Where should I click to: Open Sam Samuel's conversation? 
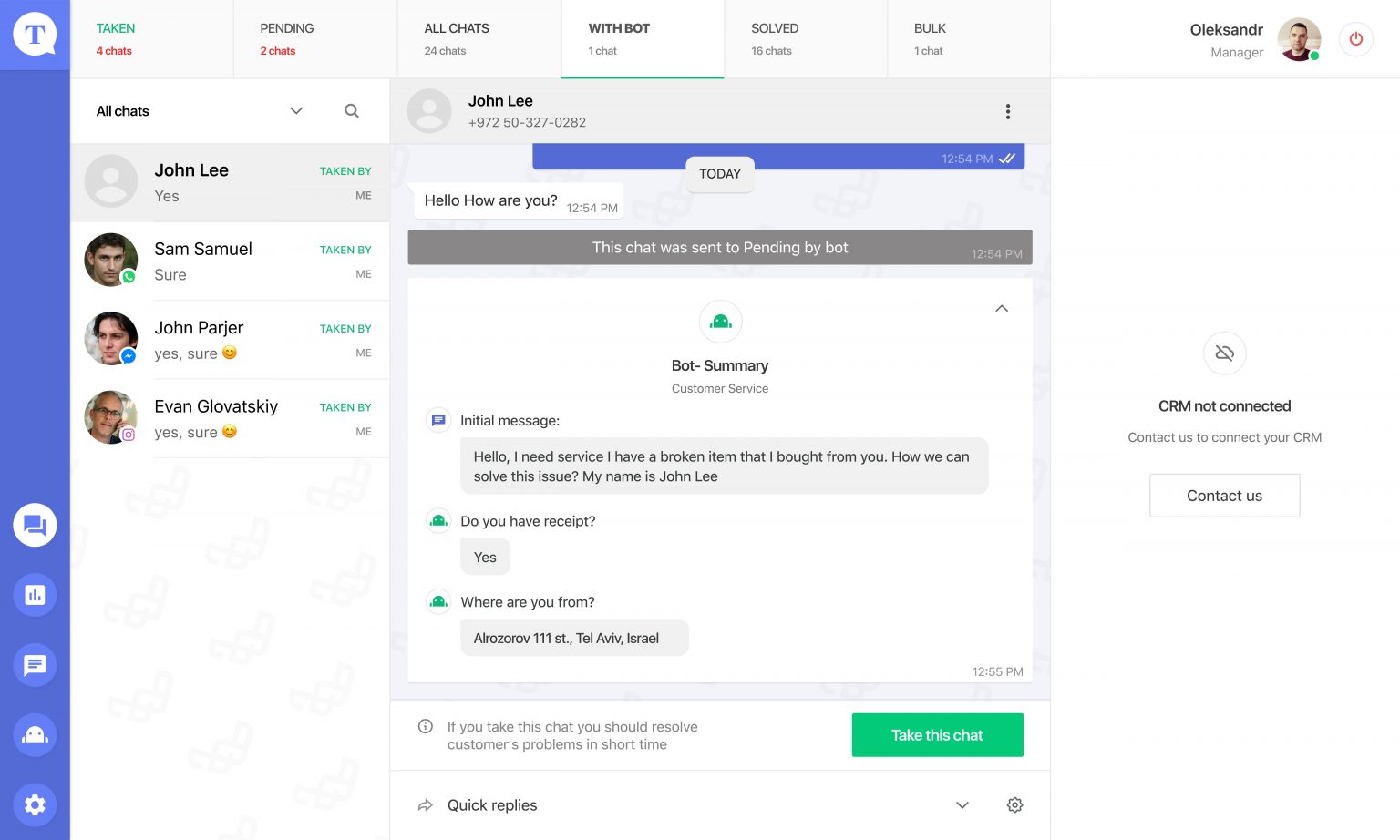230,261
